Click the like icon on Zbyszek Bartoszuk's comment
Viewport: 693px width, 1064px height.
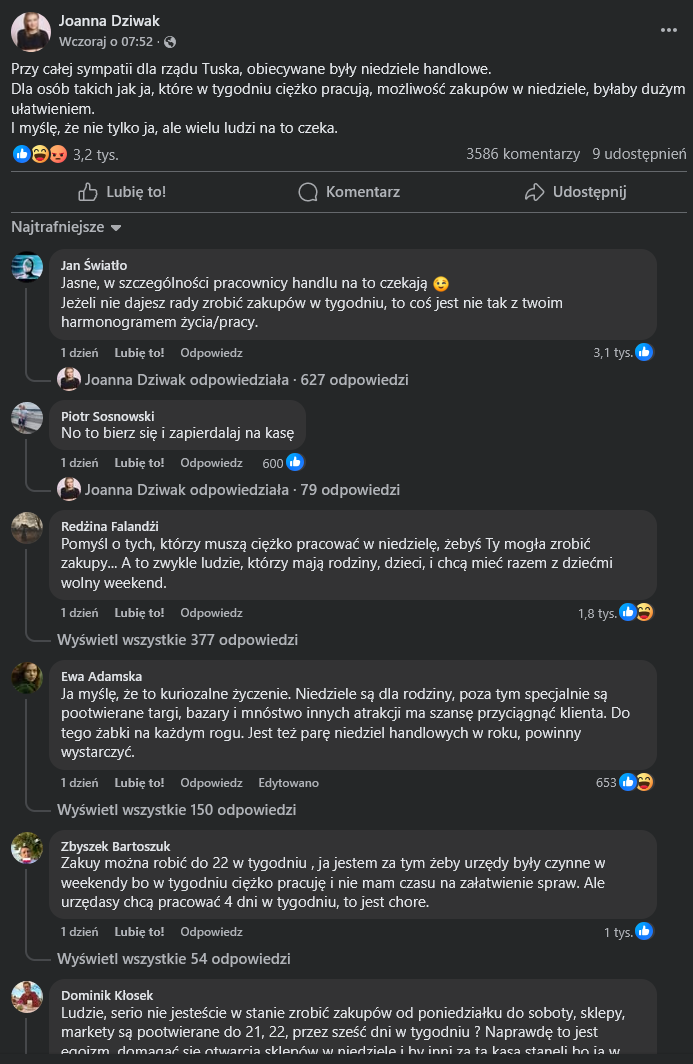click(x=645, y=932)
